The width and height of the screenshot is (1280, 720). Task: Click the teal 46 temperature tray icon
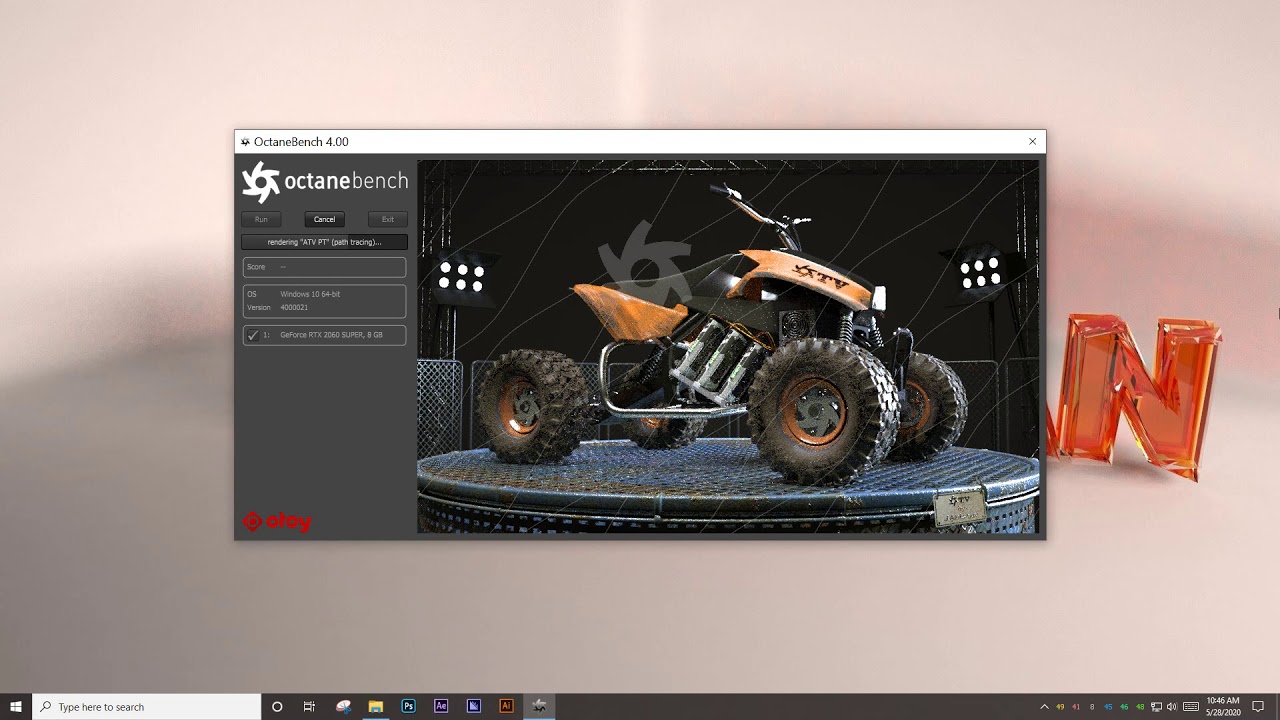pyautogui.click(x=1124, y=707)
